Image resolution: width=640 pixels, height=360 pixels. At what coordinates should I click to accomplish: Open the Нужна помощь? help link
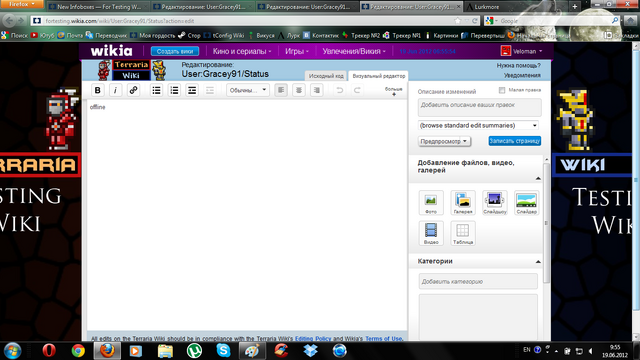pyautogui.click(x=518, y=65)
